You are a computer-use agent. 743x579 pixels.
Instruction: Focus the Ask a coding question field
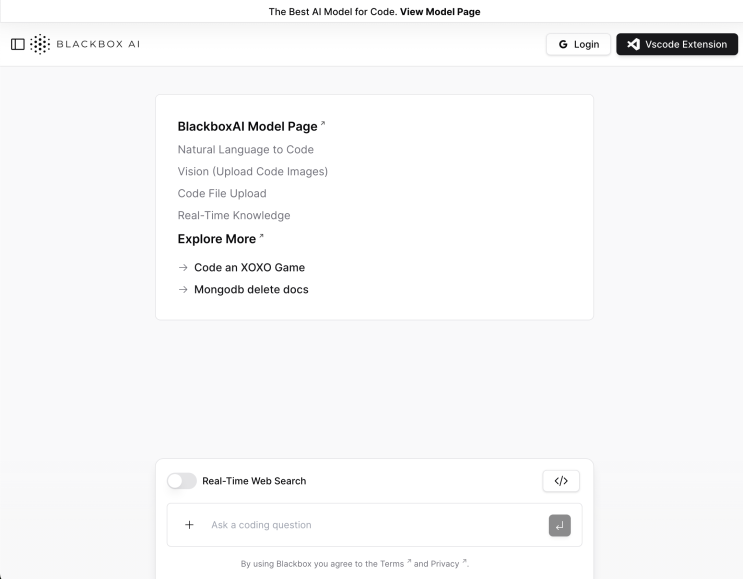(x=376, y=525)
